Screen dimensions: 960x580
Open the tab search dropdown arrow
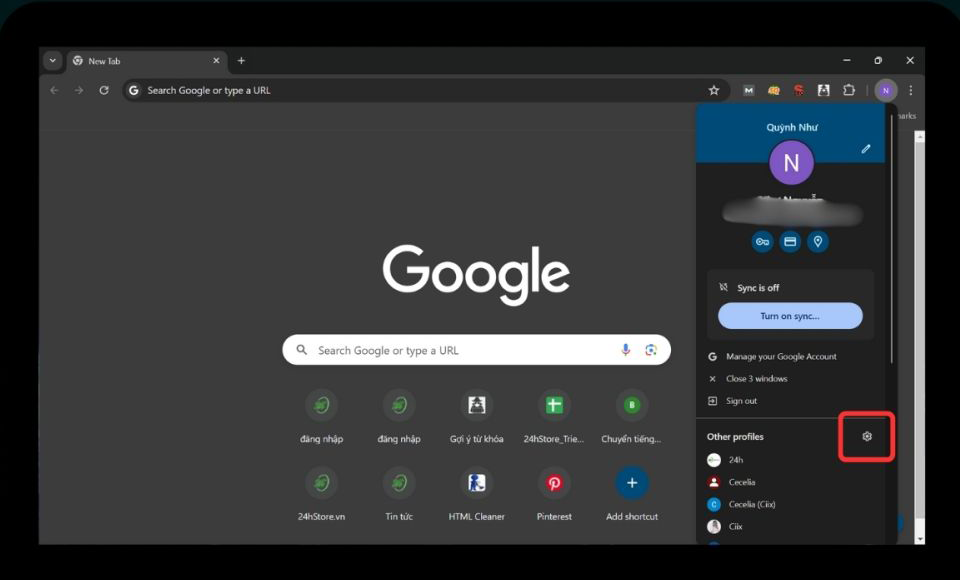53,61
